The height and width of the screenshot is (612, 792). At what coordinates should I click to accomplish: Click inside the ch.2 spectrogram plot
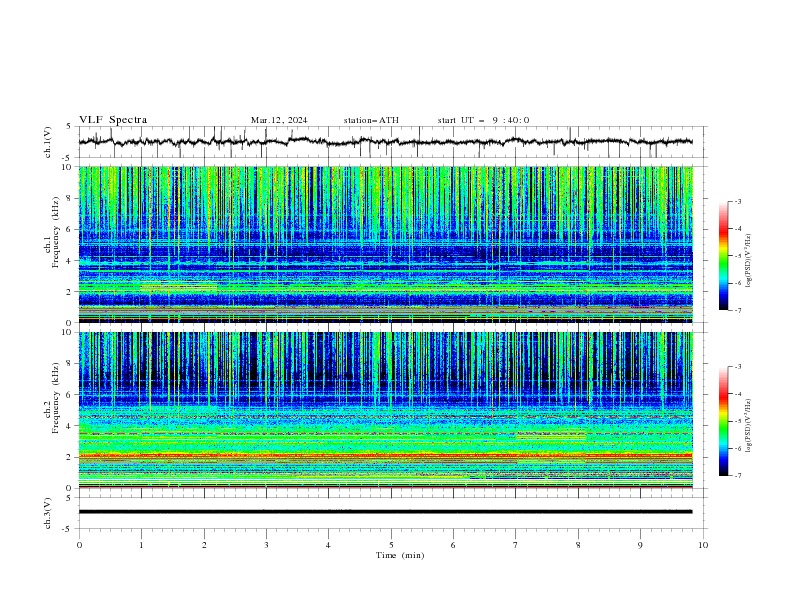click(x=385, y=410)
